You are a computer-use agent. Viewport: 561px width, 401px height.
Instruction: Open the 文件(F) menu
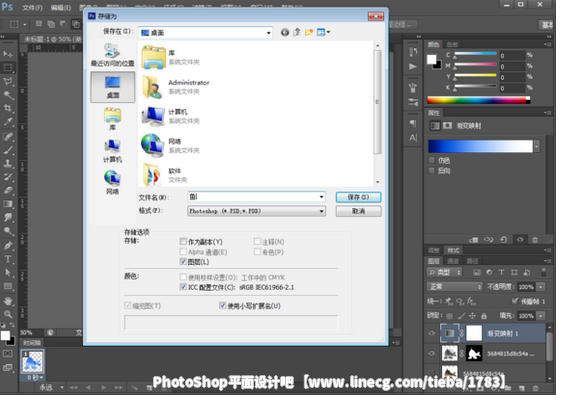pos(32,8)
